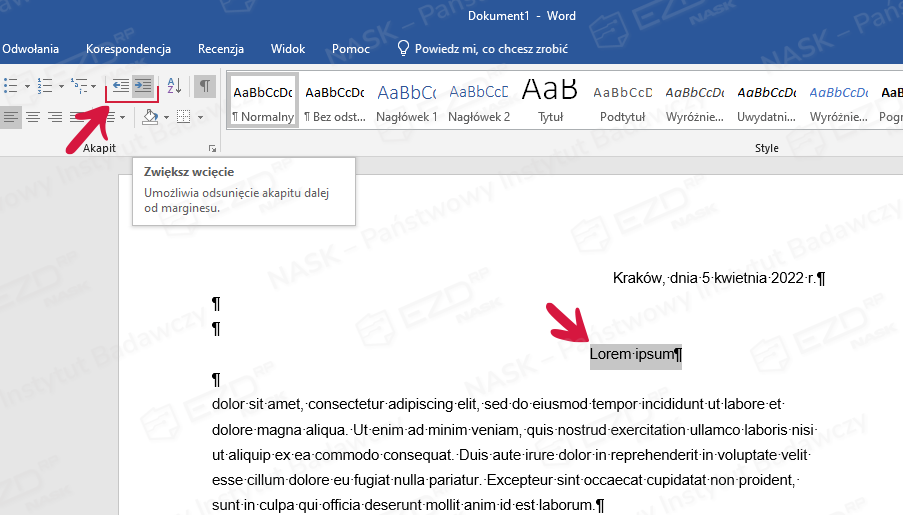Click the bulleted list icon
This screenshot has width=903, height=515.
coord(11,86)
